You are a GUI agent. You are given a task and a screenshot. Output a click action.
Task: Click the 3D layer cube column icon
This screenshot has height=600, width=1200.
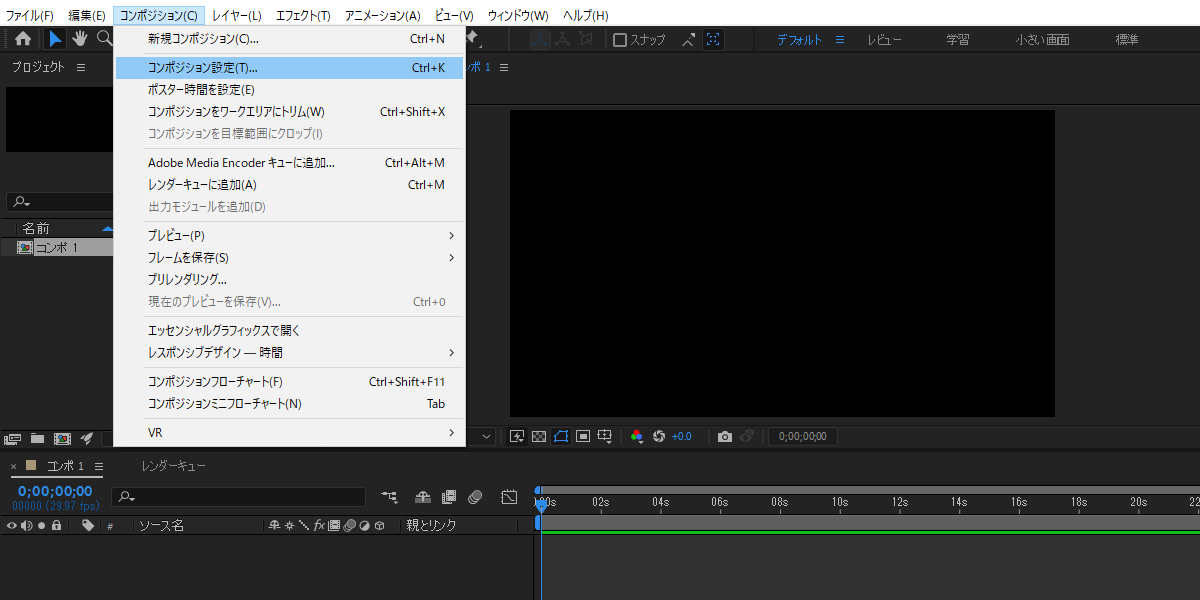[380, 525]
